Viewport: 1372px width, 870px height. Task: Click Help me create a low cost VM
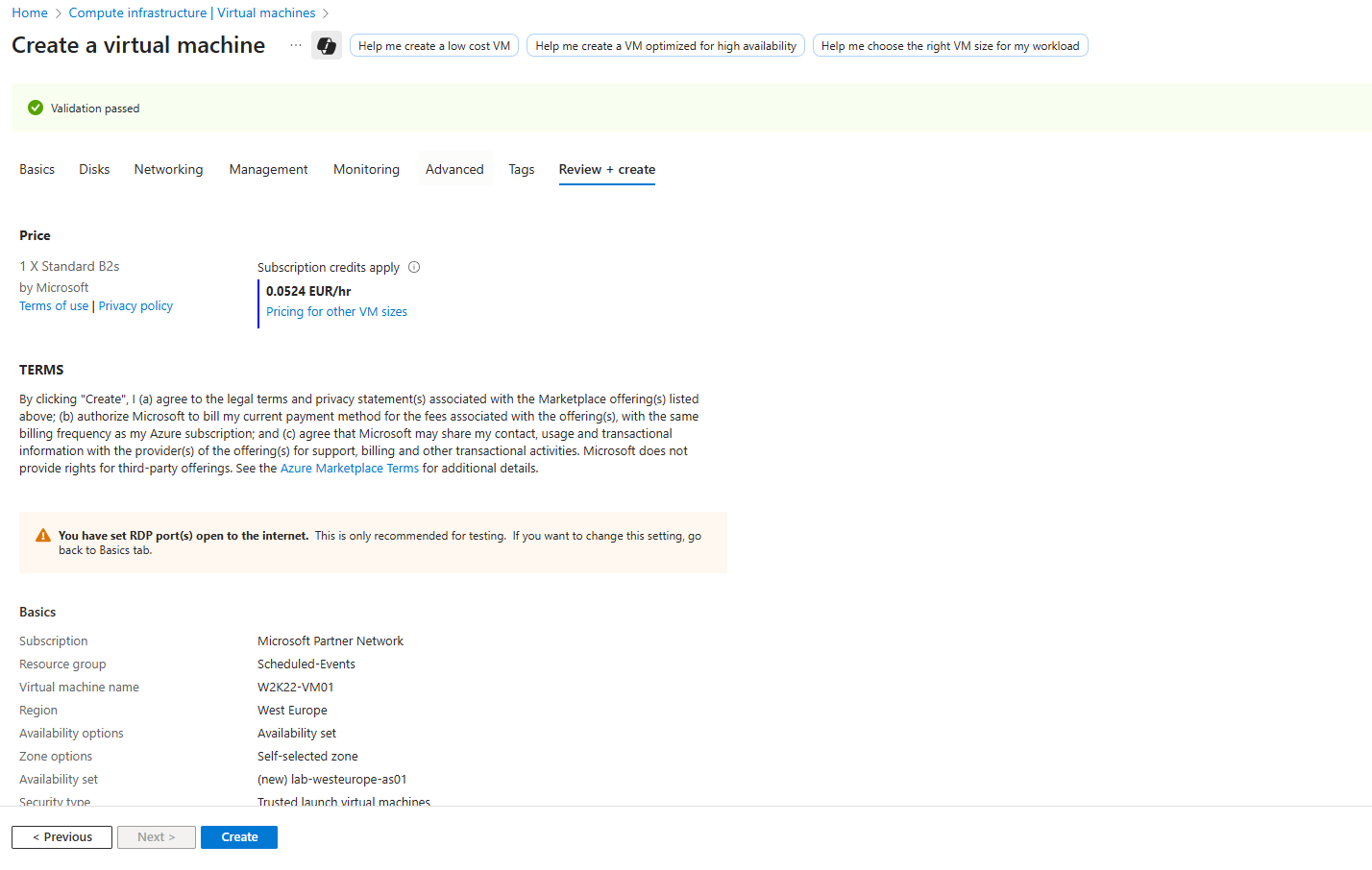(x=434, y=45)
